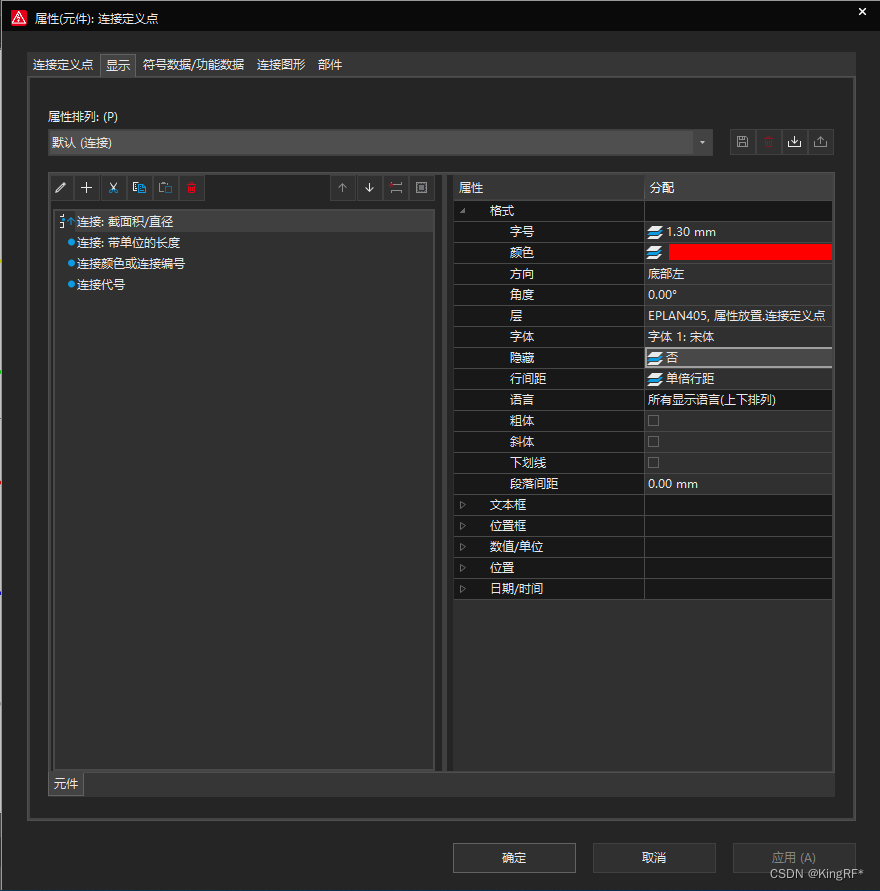This screenshot has height=891, width=880.
Task: Expand the 数值/单位 section
Action: 463,547
